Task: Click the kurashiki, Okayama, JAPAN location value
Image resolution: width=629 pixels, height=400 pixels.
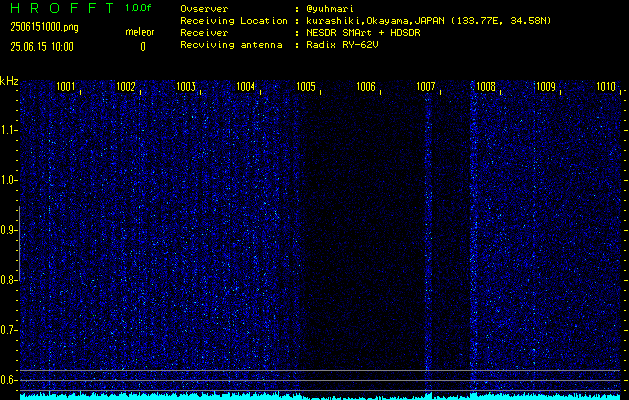Action: [428, 21]
